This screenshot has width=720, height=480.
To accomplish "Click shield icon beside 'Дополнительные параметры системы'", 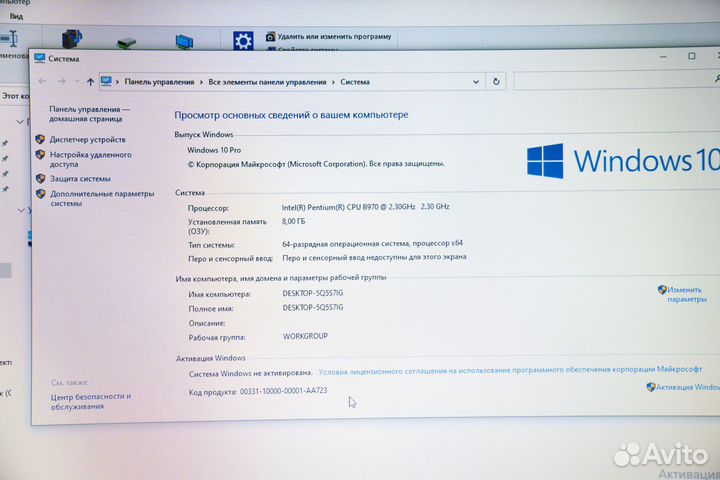I will 40,194.
